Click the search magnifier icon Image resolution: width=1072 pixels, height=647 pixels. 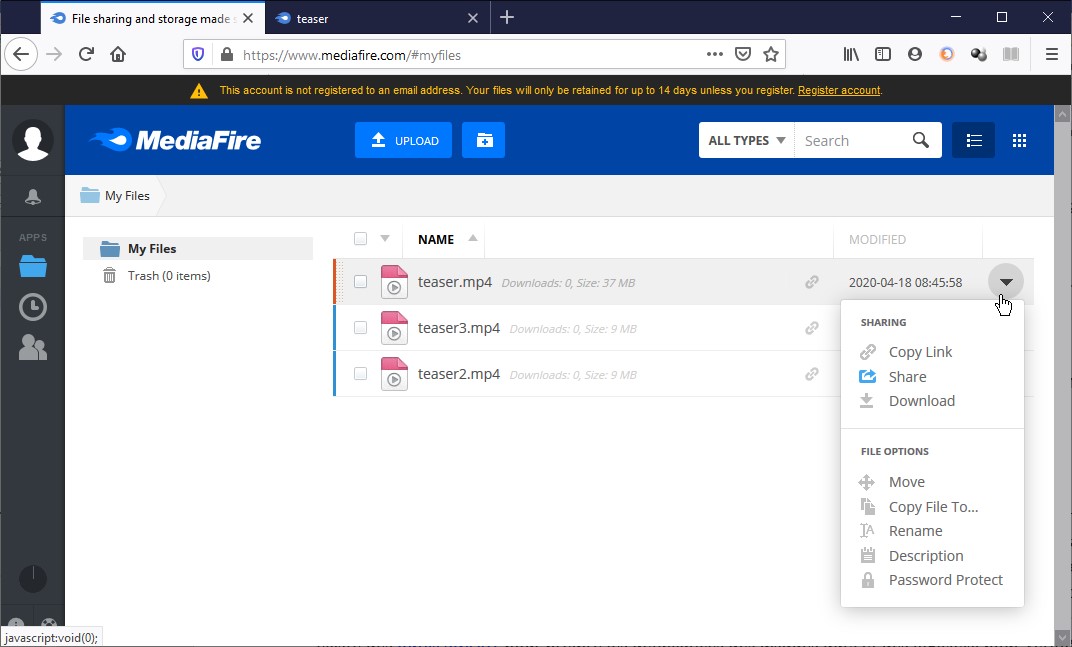click(921, 141)
